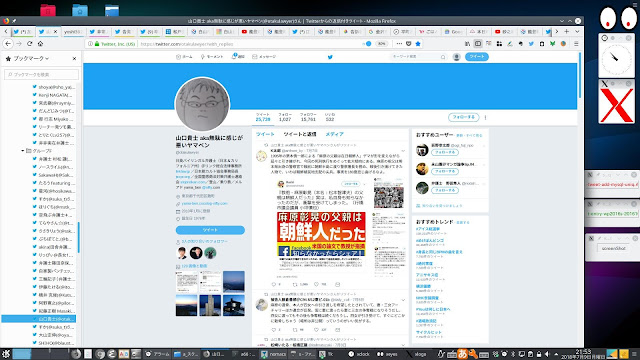Click the Twitter bird logo in top bar
This screenshot has width=640, height=360.
[330, 57]
